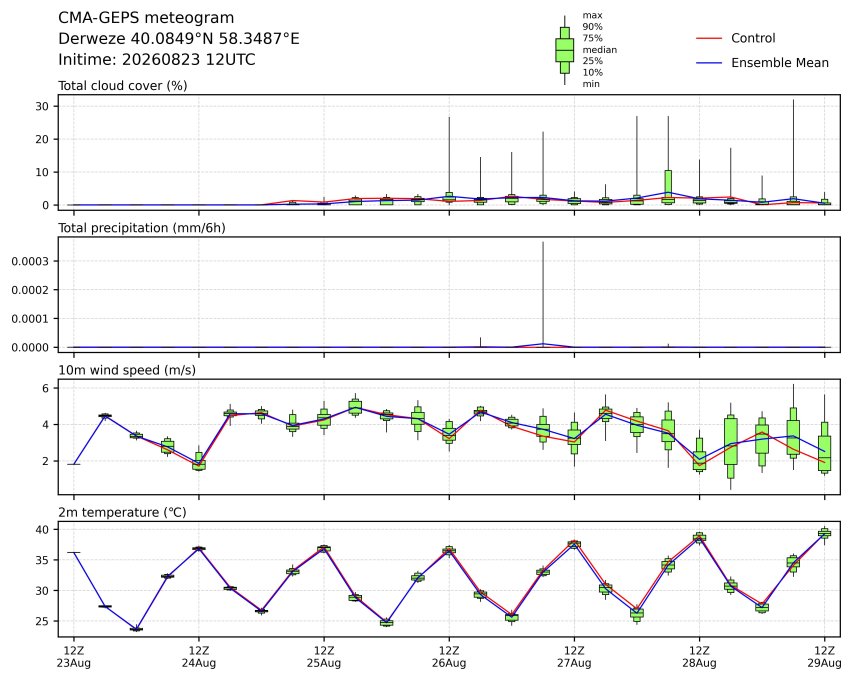Click the red Control legend line
The width and height of the screenshot is (853, 680).
[709, 39]
